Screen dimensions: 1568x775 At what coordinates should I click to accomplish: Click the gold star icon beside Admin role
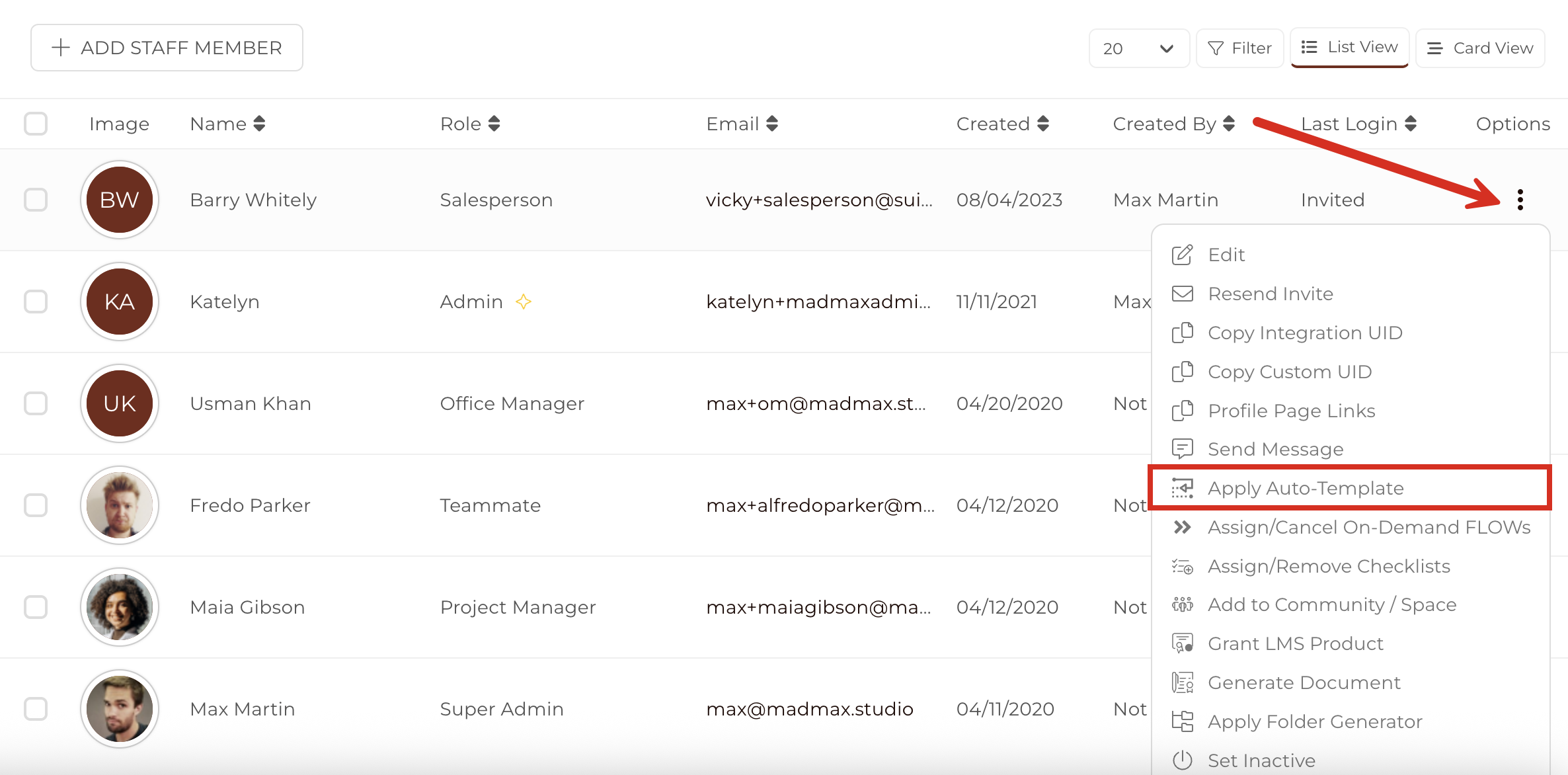coord(524,302)
